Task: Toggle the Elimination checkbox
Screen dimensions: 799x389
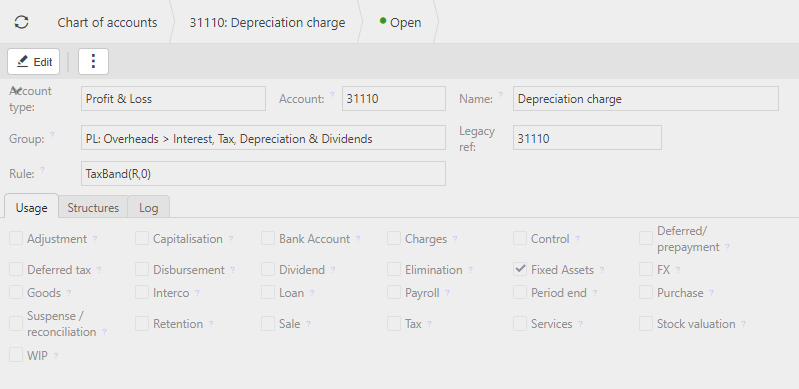Action: (x=394, y=269)
